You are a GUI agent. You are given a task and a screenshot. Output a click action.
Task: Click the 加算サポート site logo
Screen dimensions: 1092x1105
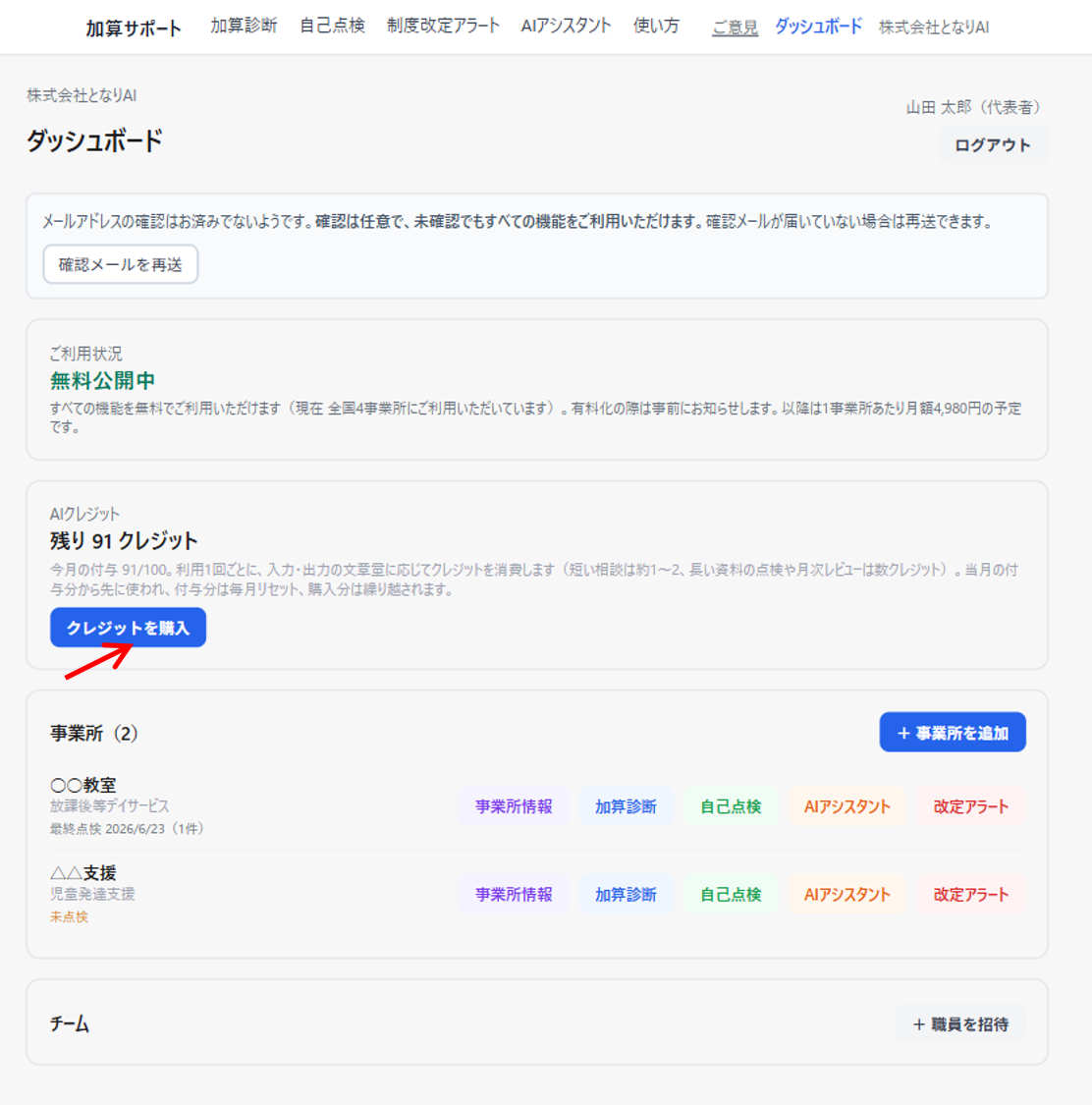point(134,28)
